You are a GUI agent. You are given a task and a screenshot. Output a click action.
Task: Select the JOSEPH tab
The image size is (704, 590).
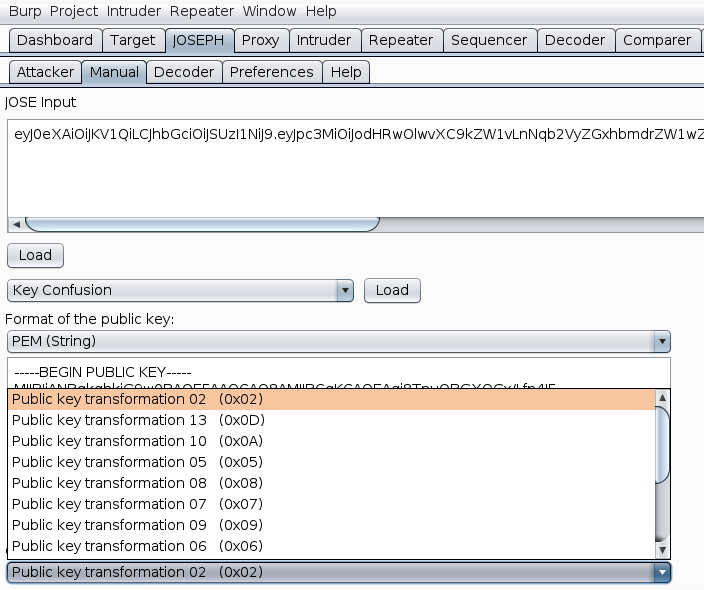199,40
